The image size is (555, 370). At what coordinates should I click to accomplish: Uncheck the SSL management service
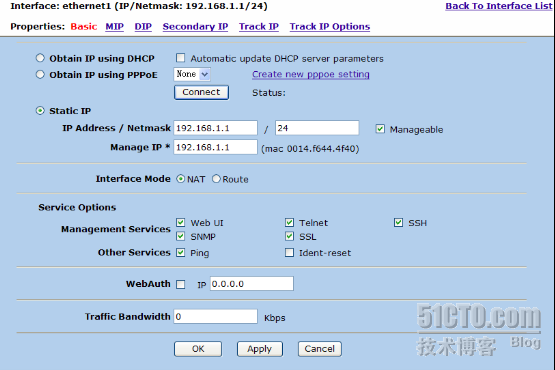[x=290, y=236]
